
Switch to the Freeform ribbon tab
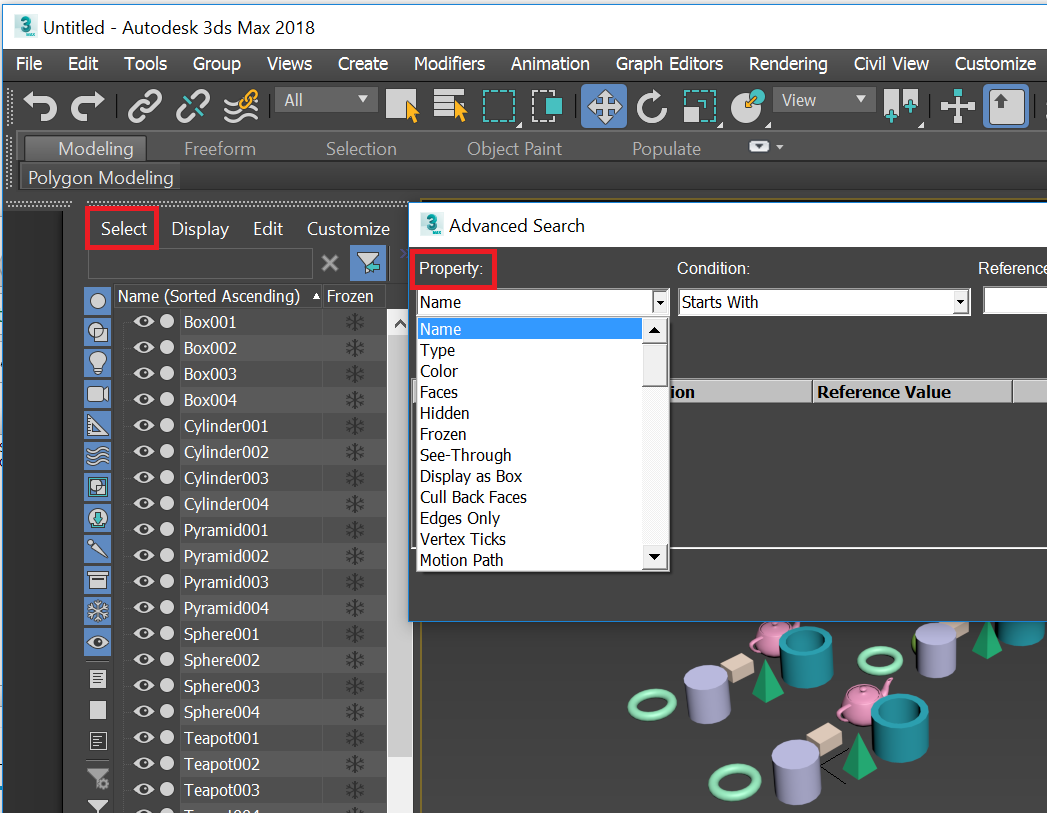tap(220, 149)
